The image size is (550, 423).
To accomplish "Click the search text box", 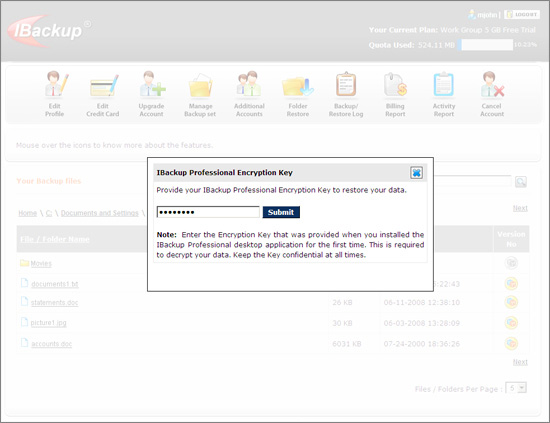I will point(472,181).
